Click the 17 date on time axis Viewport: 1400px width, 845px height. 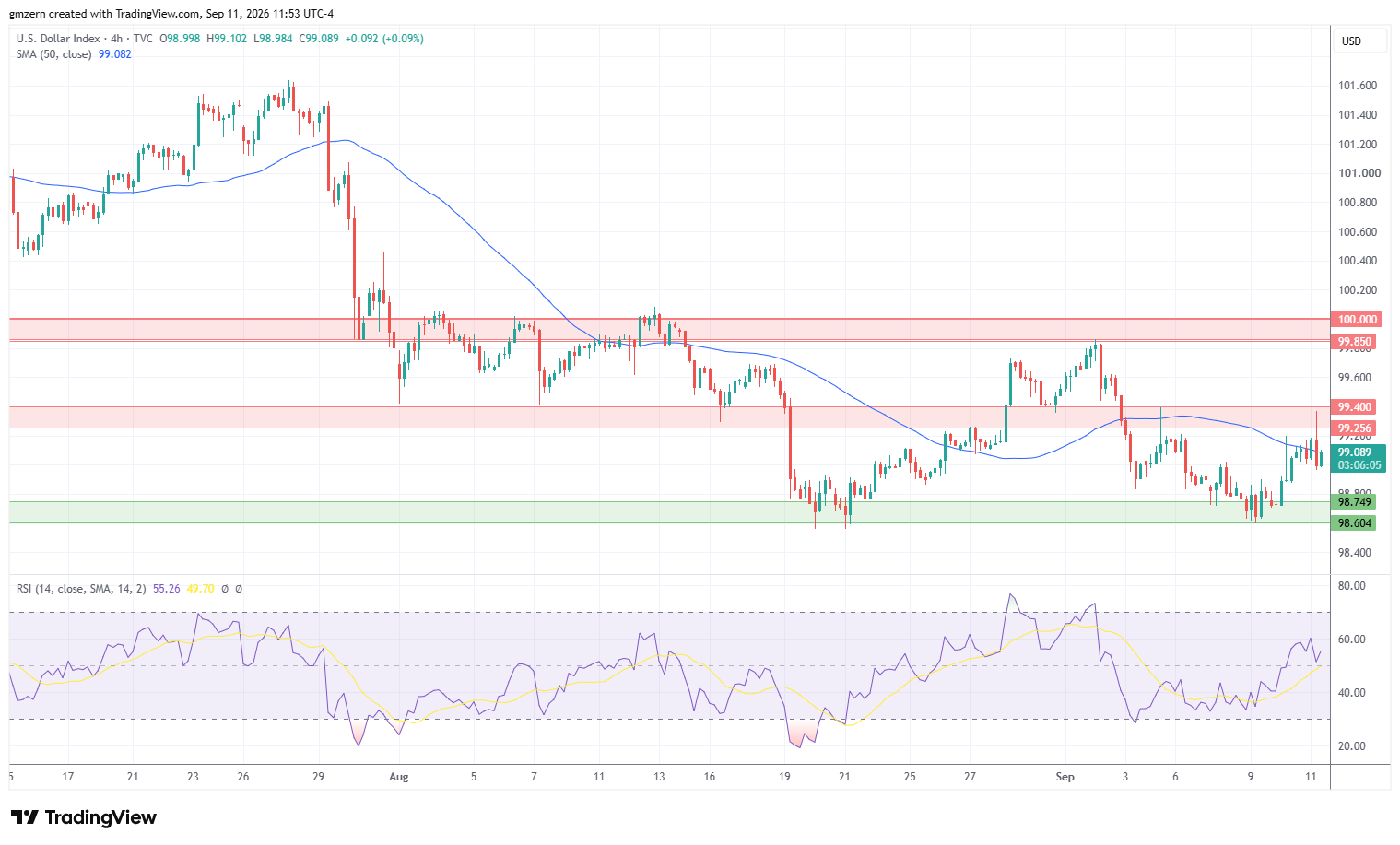tap(67, 777)
